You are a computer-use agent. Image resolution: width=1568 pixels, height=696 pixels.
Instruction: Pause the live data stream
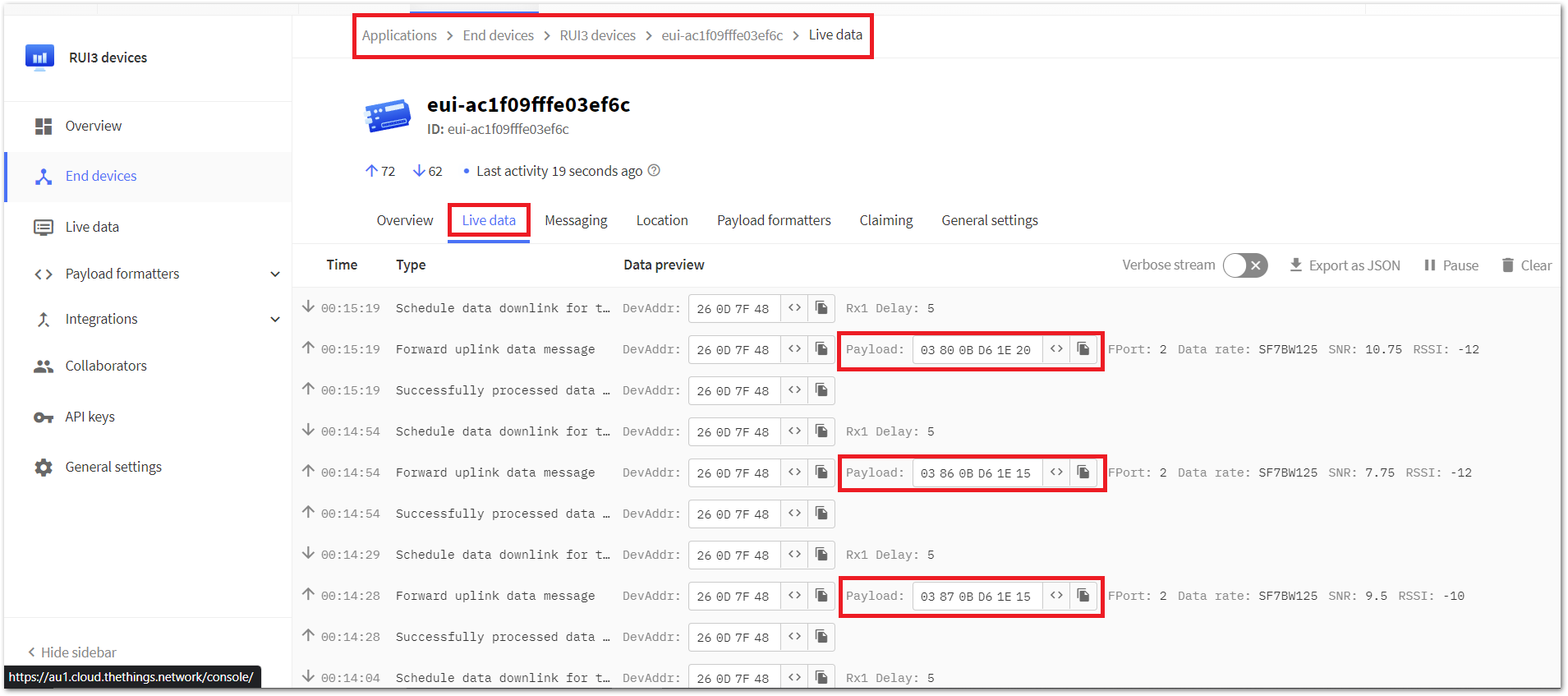pos(1451,265)
